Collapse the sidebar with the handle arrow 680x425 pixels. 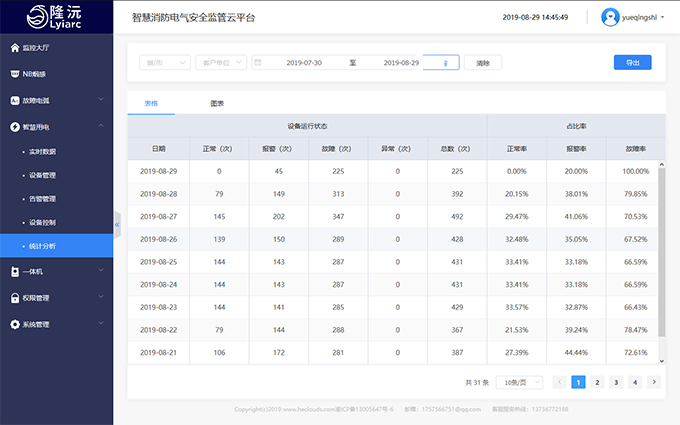pyautogui.click(x=117, y=225)
